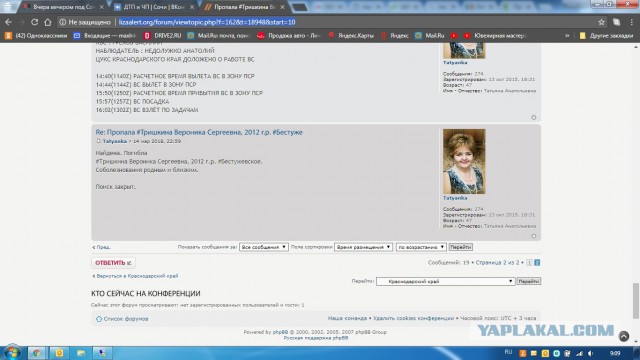Switch to 'ДТП и ЧП | Сочи' tab
Image resolution: width=640 pixels, height=360 pixels.
click(x=150, y=7)
